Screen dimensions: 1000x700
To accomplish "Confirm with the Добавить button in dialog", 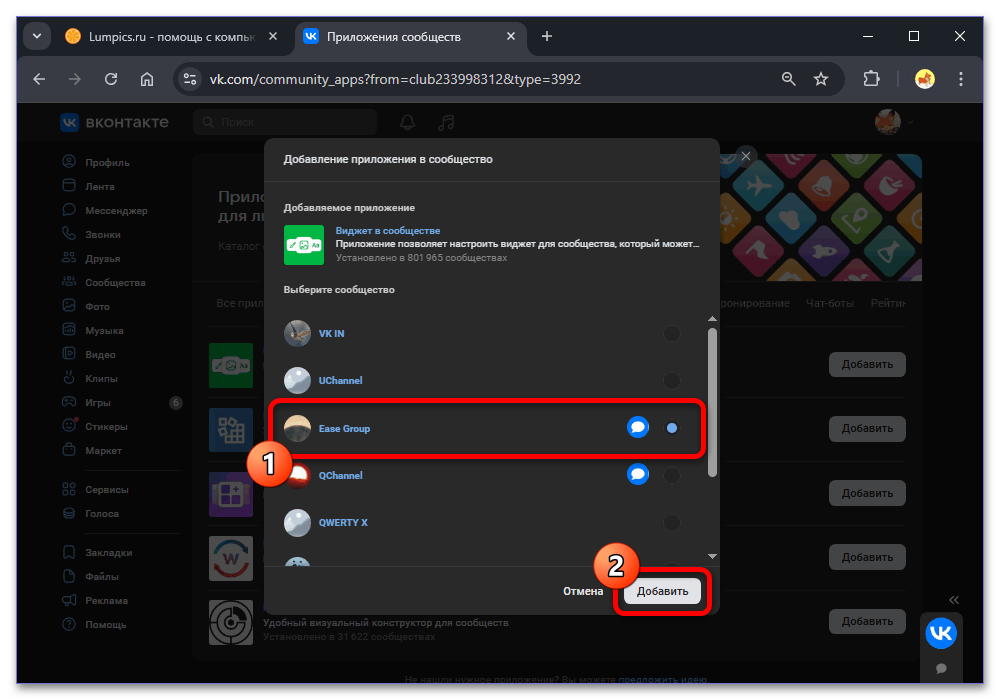I will pyautogui.click(x=663, y=592).
